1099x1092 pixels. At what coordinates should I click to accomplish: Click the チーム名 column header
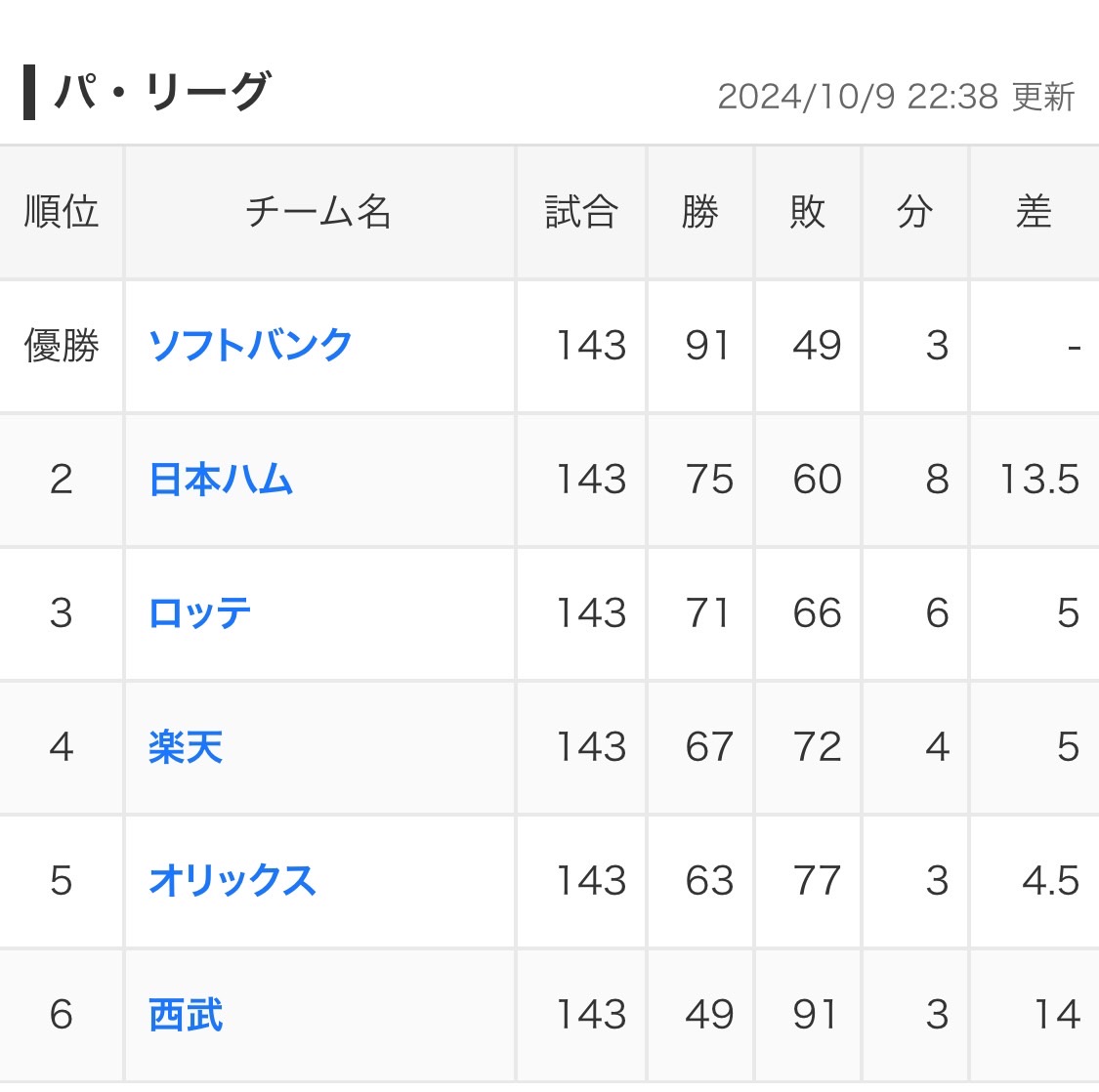click(x=318, y=212)
